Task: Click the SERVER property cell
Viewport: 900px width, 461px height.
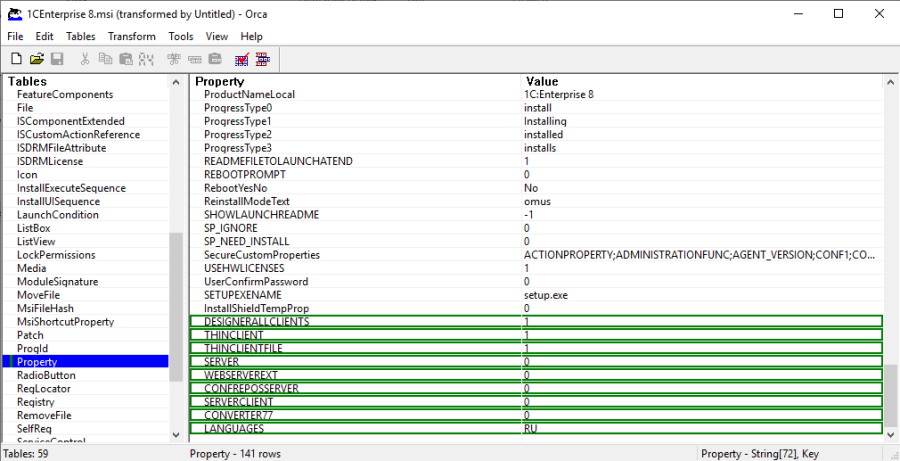Action: [221, 362]
